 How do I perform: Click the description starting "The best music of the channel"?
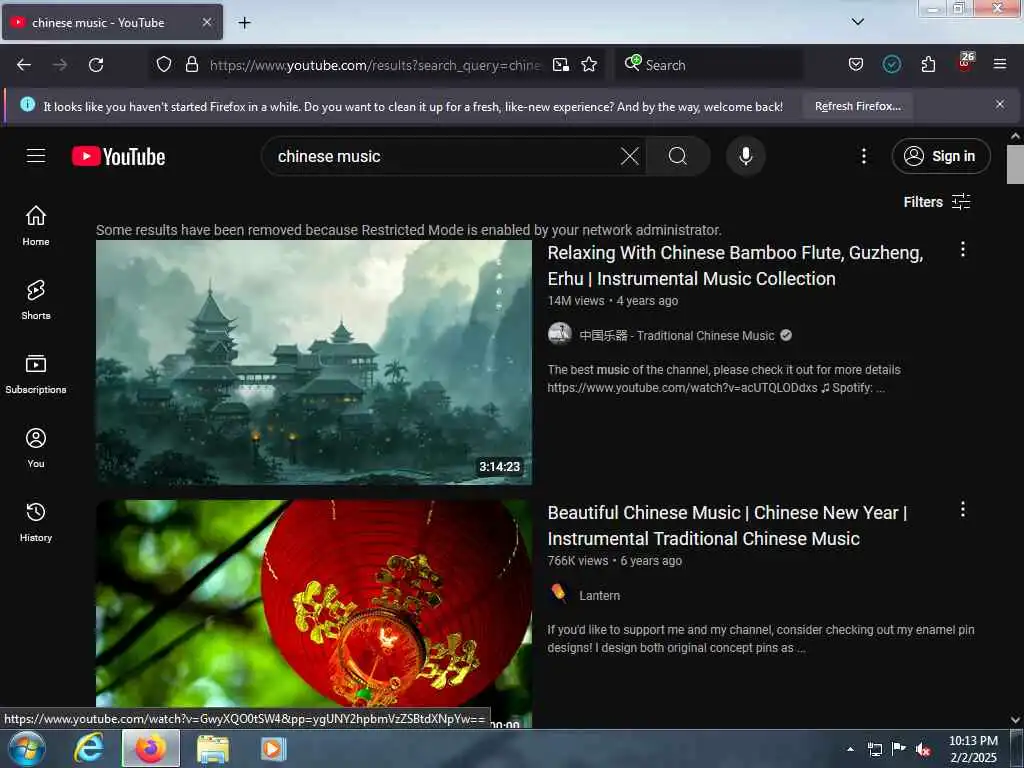coord(724,379)
